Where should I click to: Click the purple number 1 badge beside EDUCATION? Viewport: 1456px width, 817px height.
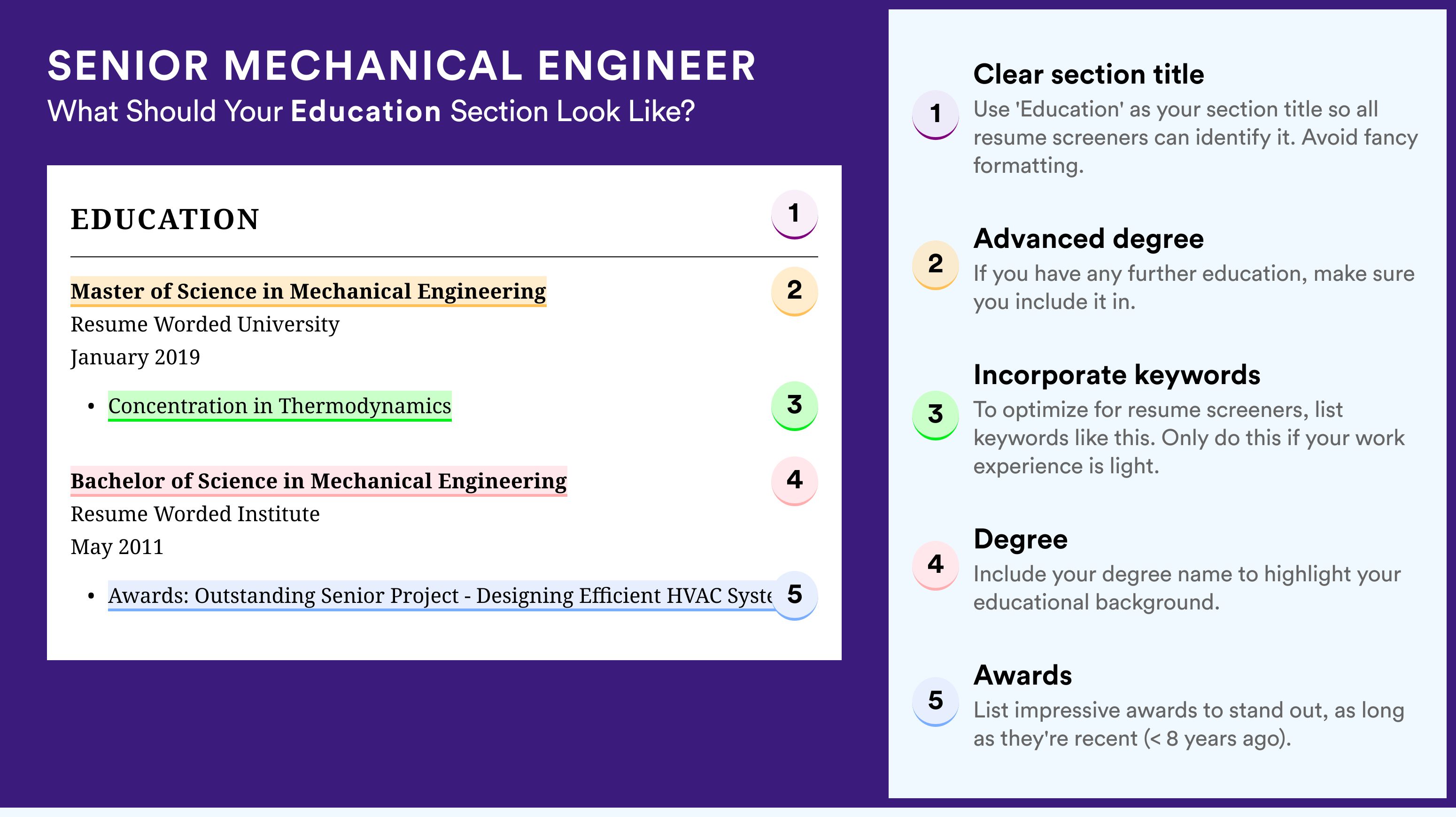794,214
